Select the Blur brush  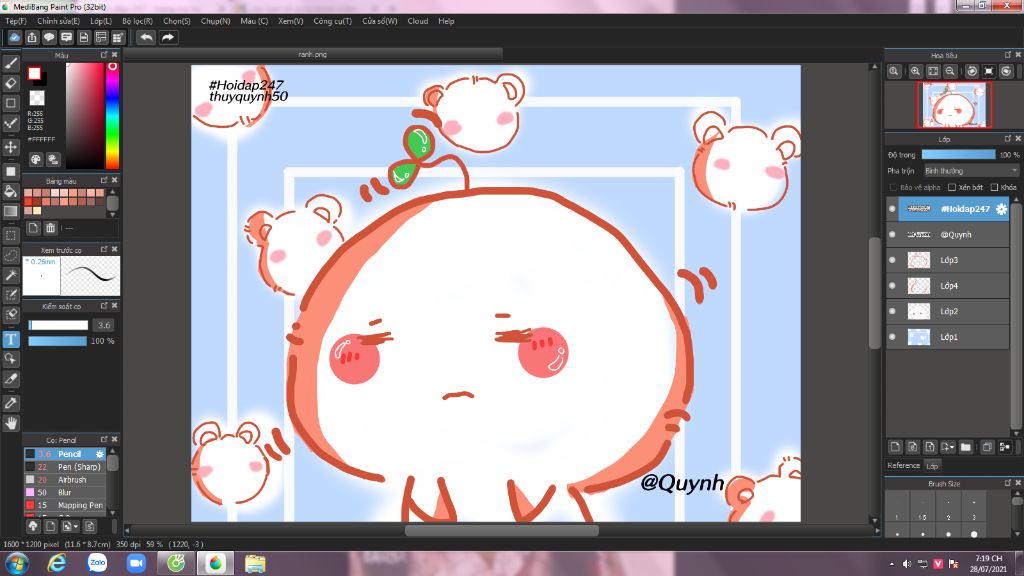pyautogui.click(x=63, y=492)
